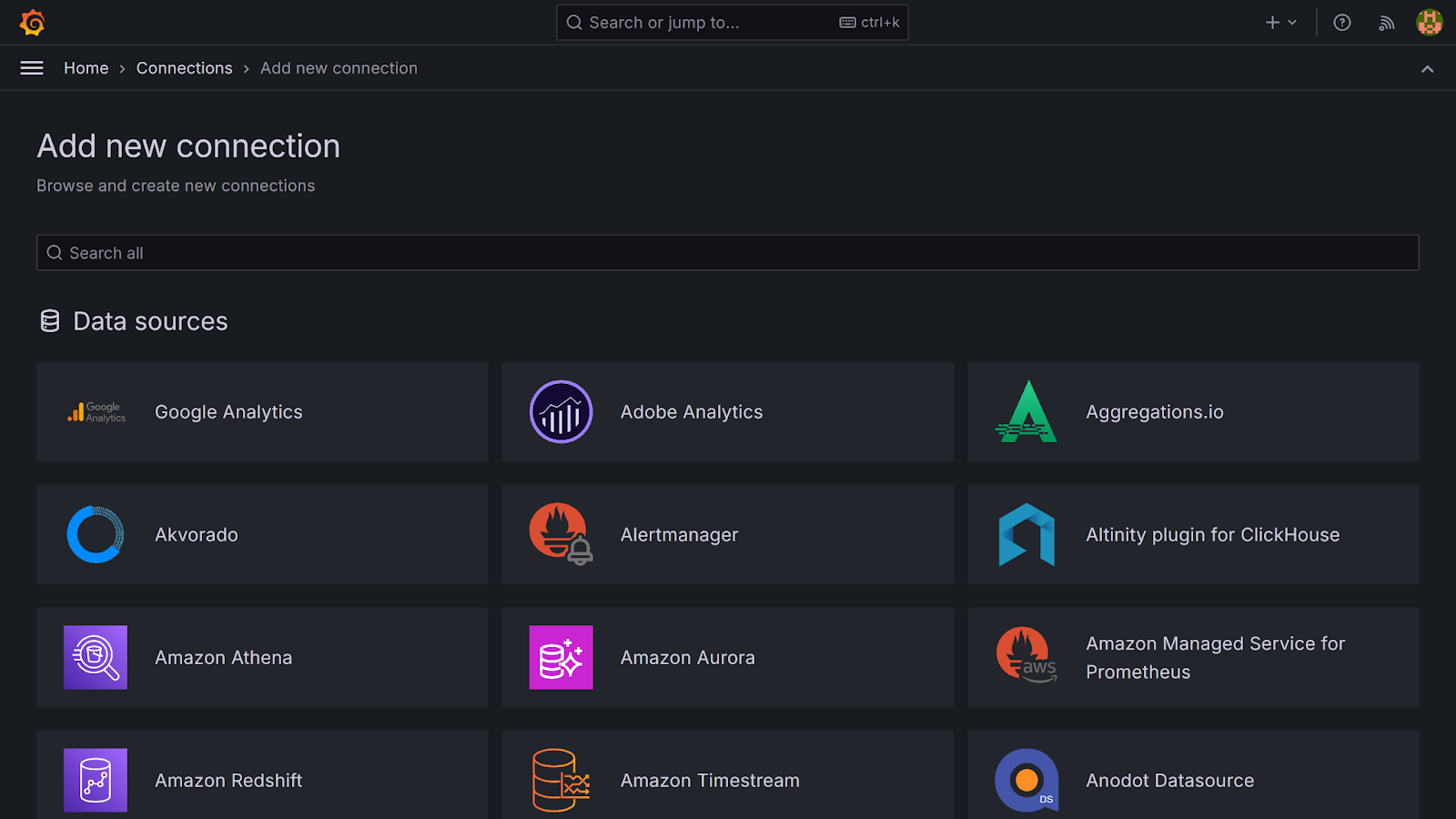The width and height of the screenshot is (1456, 819).
Task: Click the Grafana logo
Action: [x=32, y=22]
